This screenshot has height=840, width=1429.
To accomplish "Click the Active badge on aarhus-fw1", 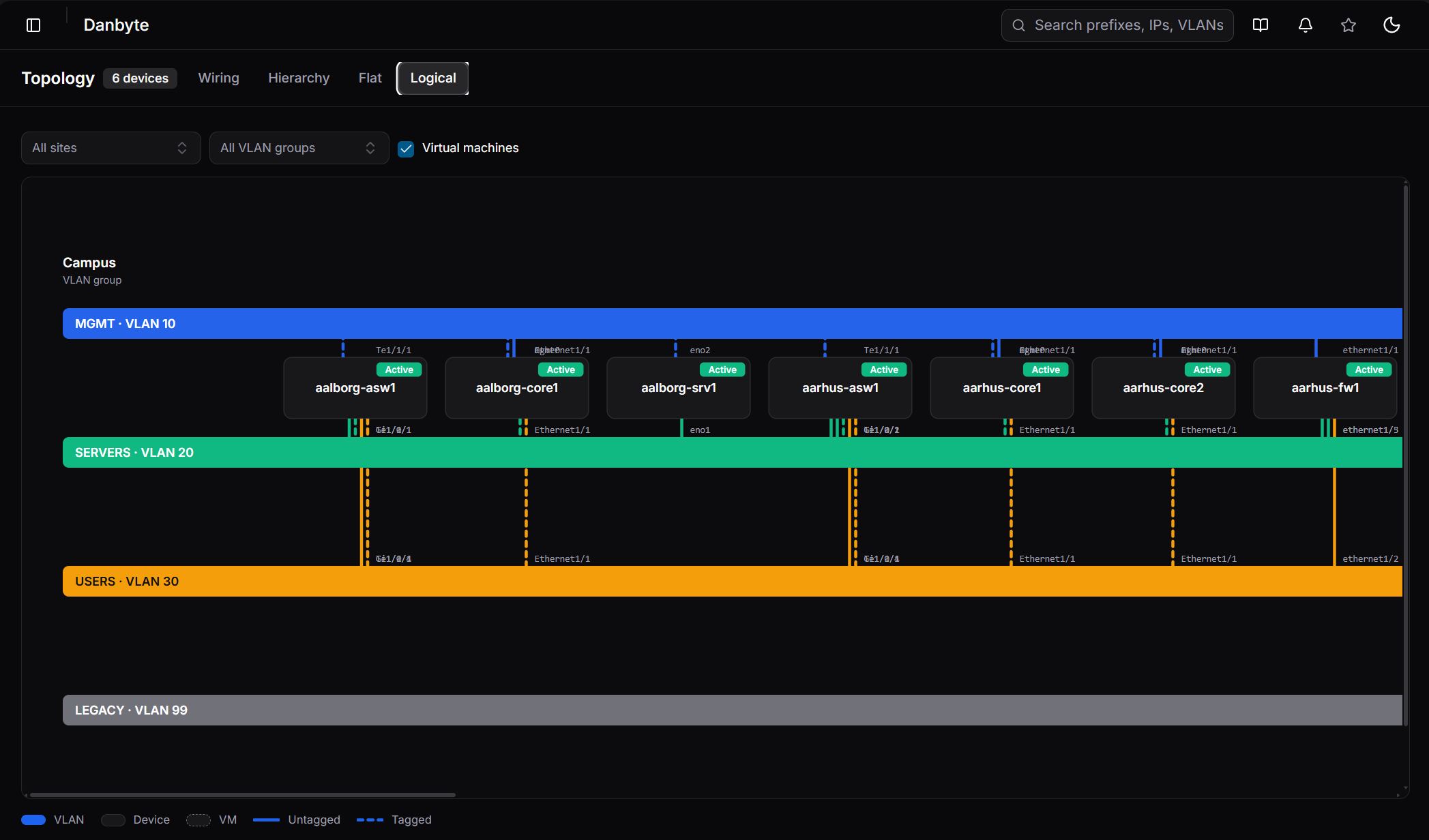I will (1369, 370).
